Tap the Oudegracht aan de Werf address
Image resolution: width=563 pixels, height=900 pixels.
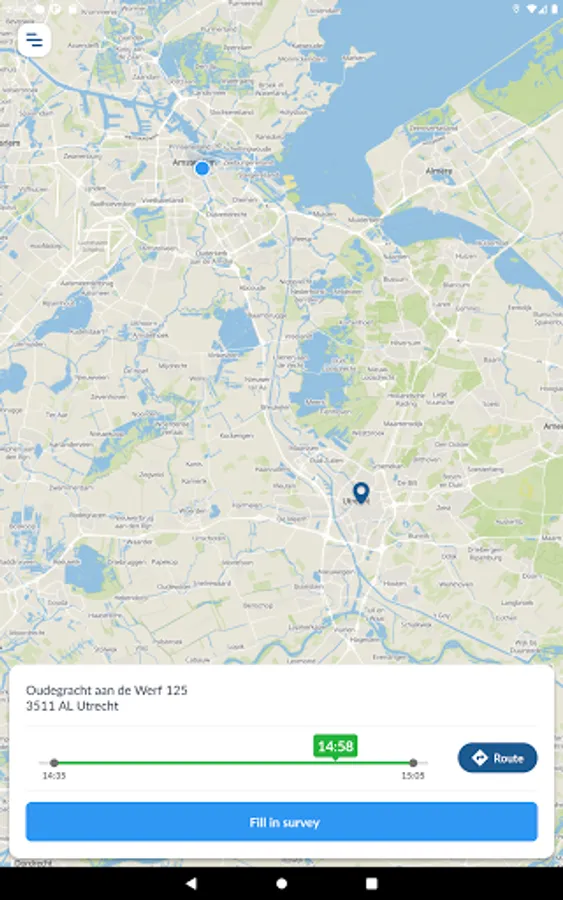click(x=107, y=690)
